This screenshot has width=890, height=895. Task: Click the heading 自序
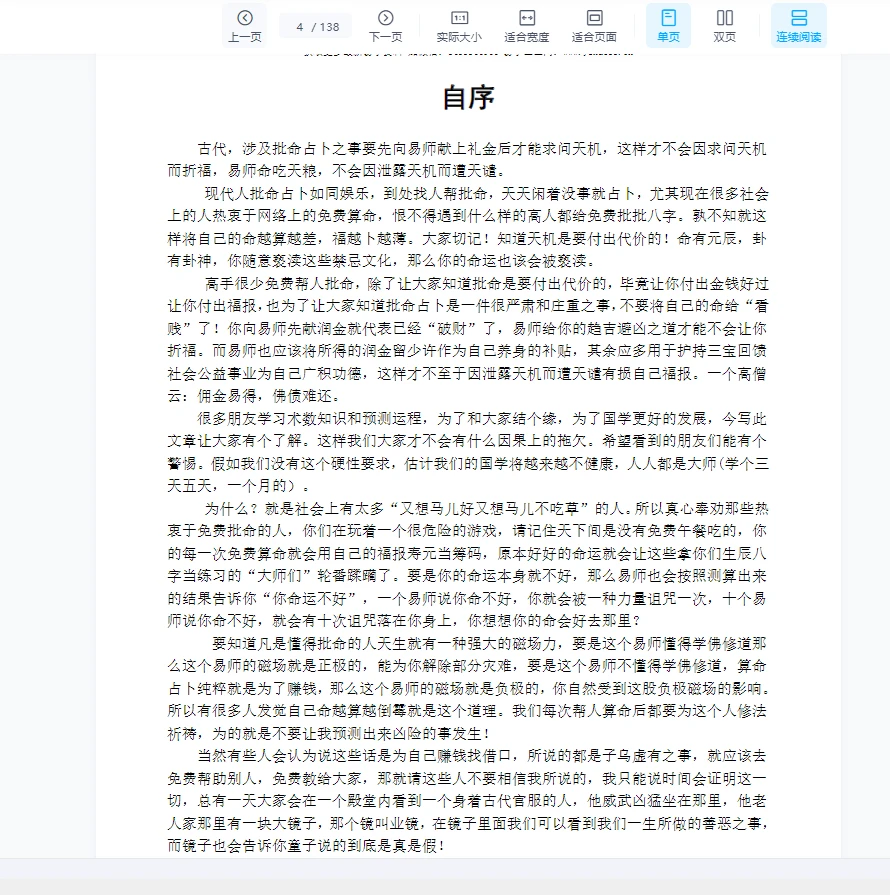468,97
